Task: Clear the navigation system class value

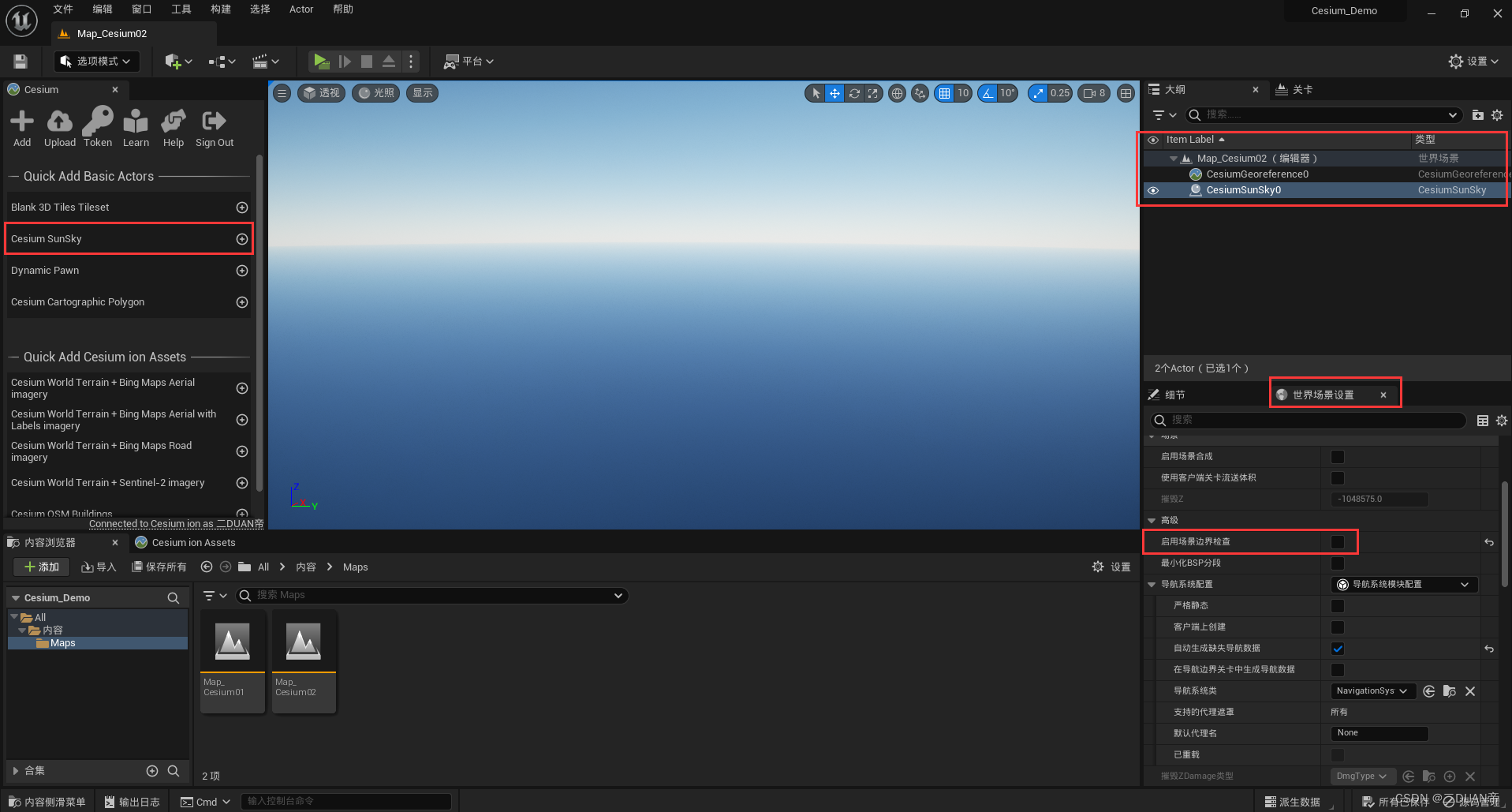Action: (x=1470, y=691)
